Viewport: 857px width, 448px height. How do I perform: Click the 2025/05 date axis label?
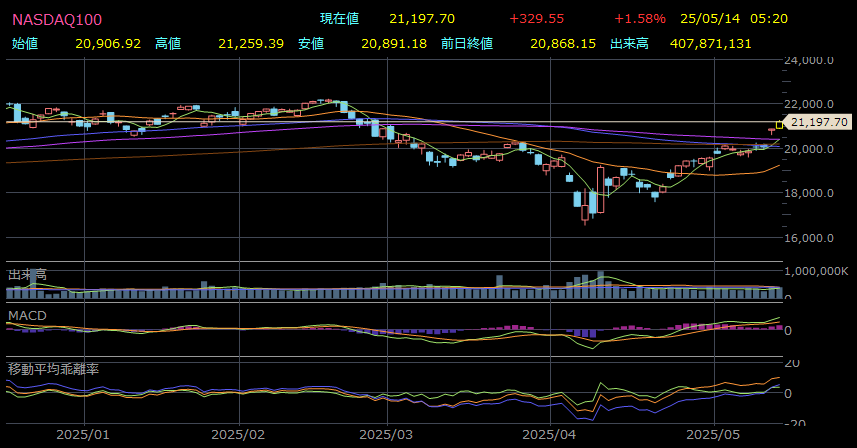[713, 435]
